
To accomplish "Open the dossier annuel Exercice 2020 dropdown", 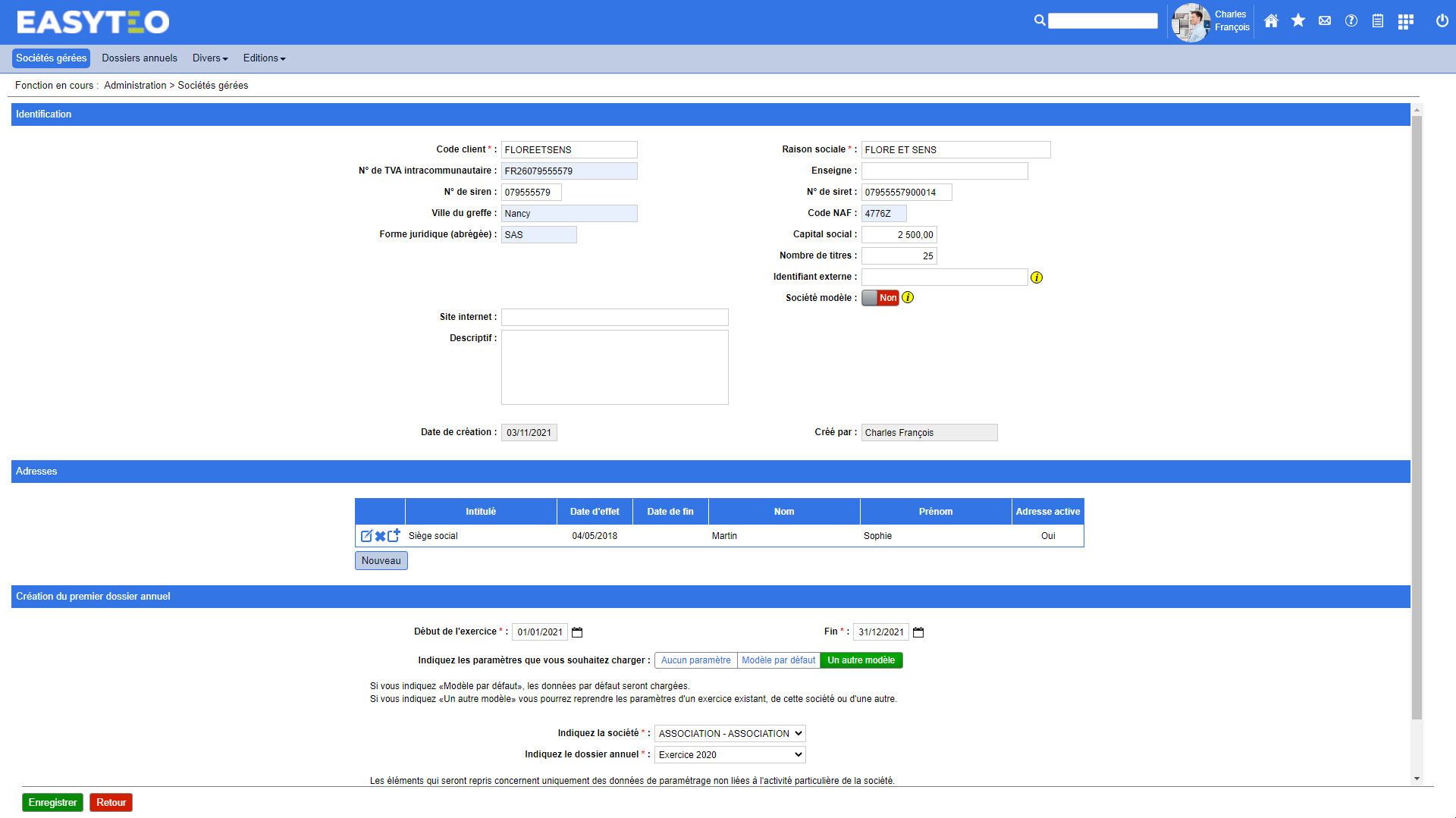I will [730, 754].
